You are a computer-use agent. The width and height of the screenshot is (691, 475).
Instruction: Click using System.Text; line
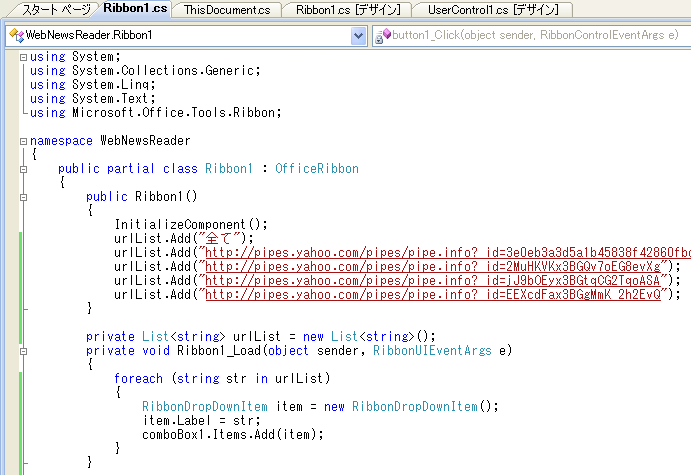[x=93, y=99]
